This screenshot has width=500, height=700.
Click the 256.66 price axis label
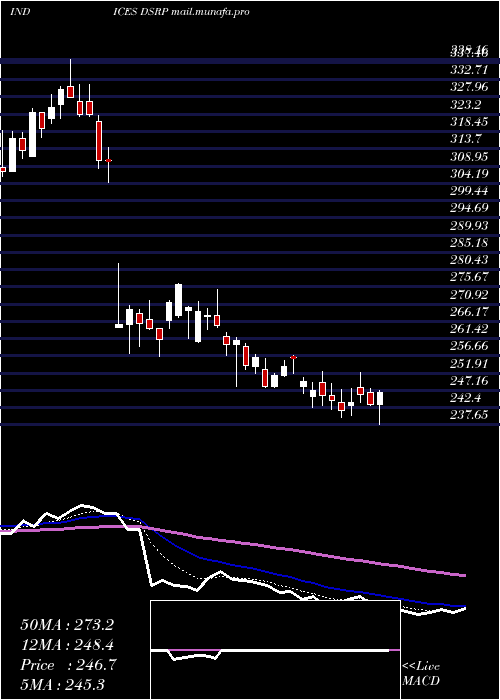click(470, 346)
